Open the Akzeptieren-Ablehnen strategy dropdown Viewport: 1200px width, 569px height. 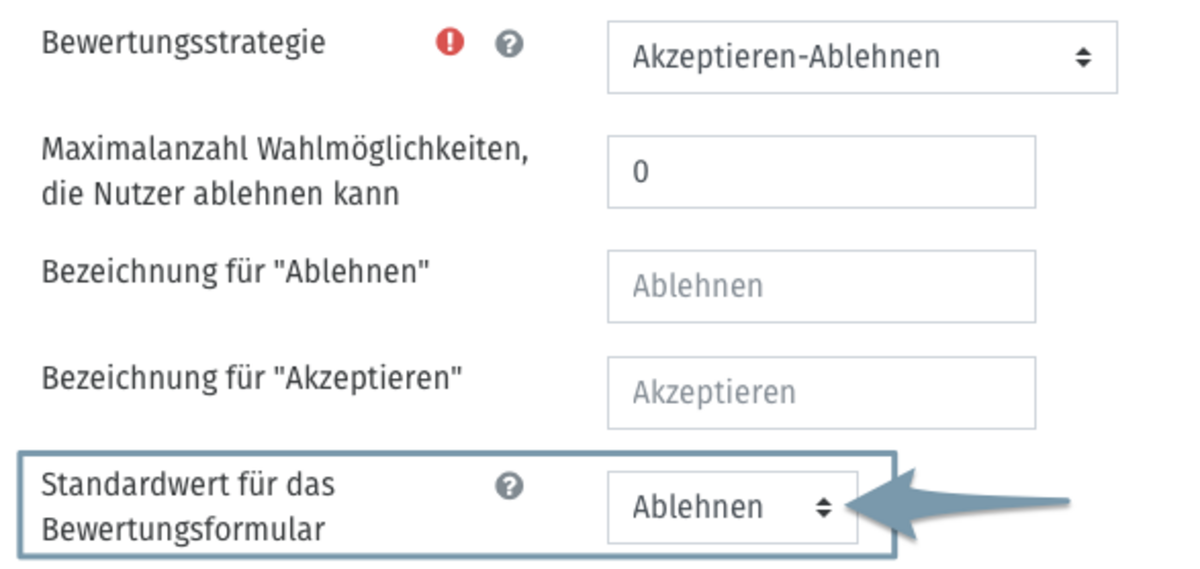tap(862, 57)
